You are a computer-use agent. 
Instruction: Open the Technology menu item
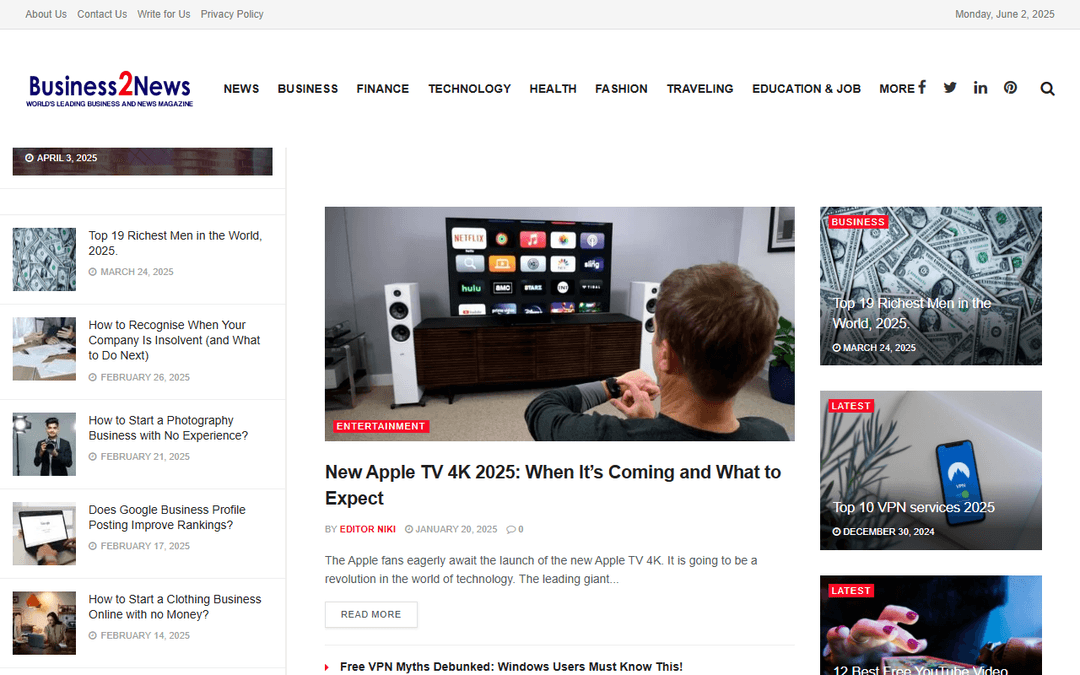pos(470,89)
